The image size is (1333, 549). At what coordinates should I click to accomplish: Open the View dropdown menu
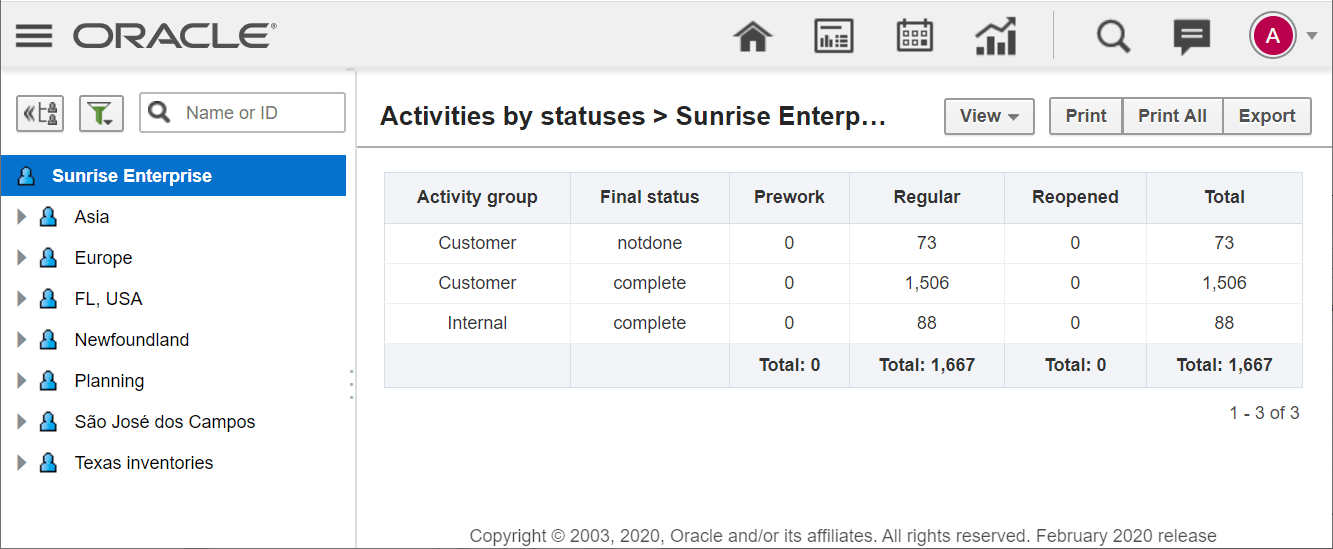click(x=989, y=116)
